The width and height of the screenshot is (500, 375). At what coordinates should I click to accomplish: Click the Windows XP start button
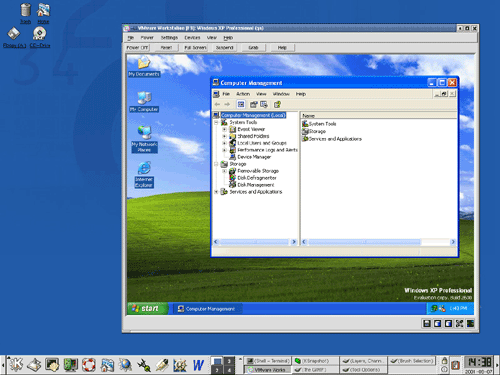(147, 308)
